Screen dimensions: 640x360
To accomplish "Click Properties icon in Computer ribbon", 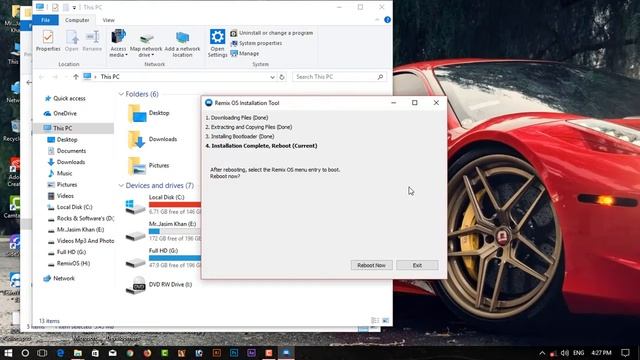I will [48, 41].
